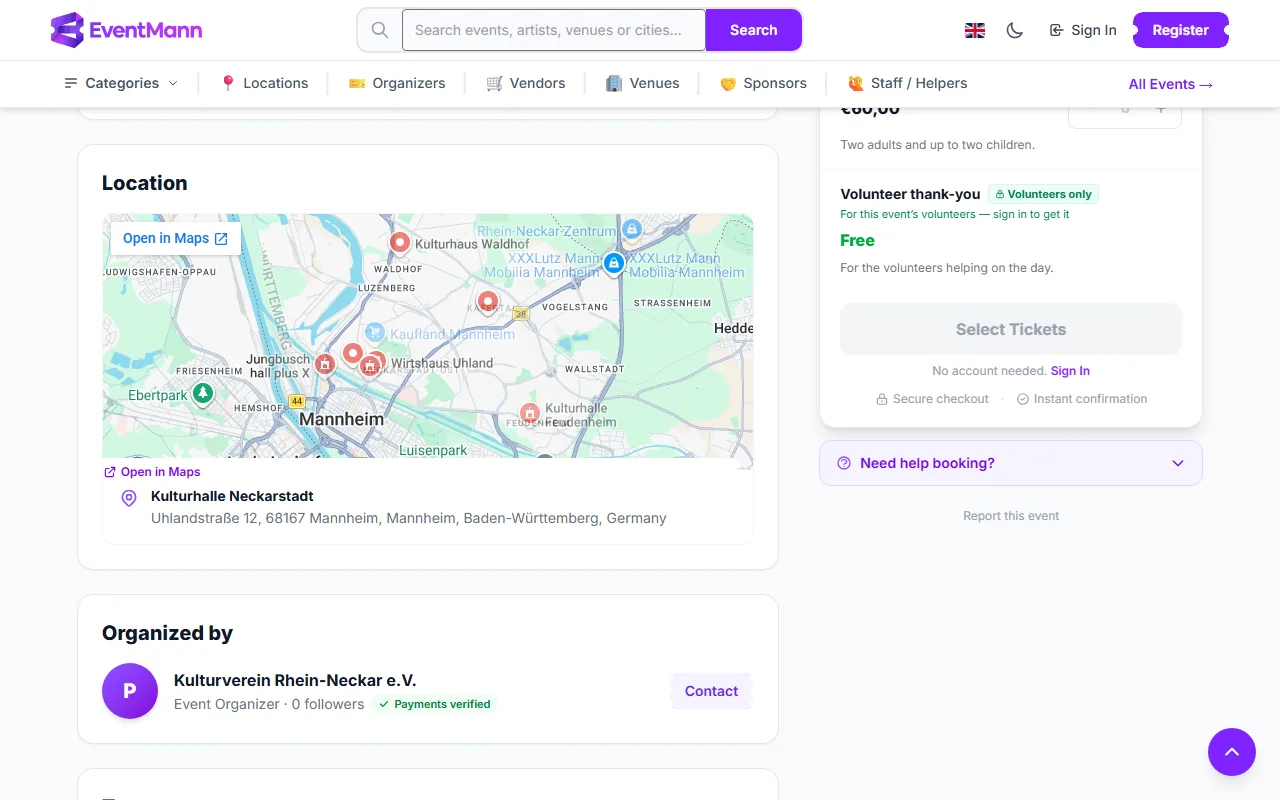
Task: Toggle dark mode with the moon icon
Action: [x=1015, y=30]
